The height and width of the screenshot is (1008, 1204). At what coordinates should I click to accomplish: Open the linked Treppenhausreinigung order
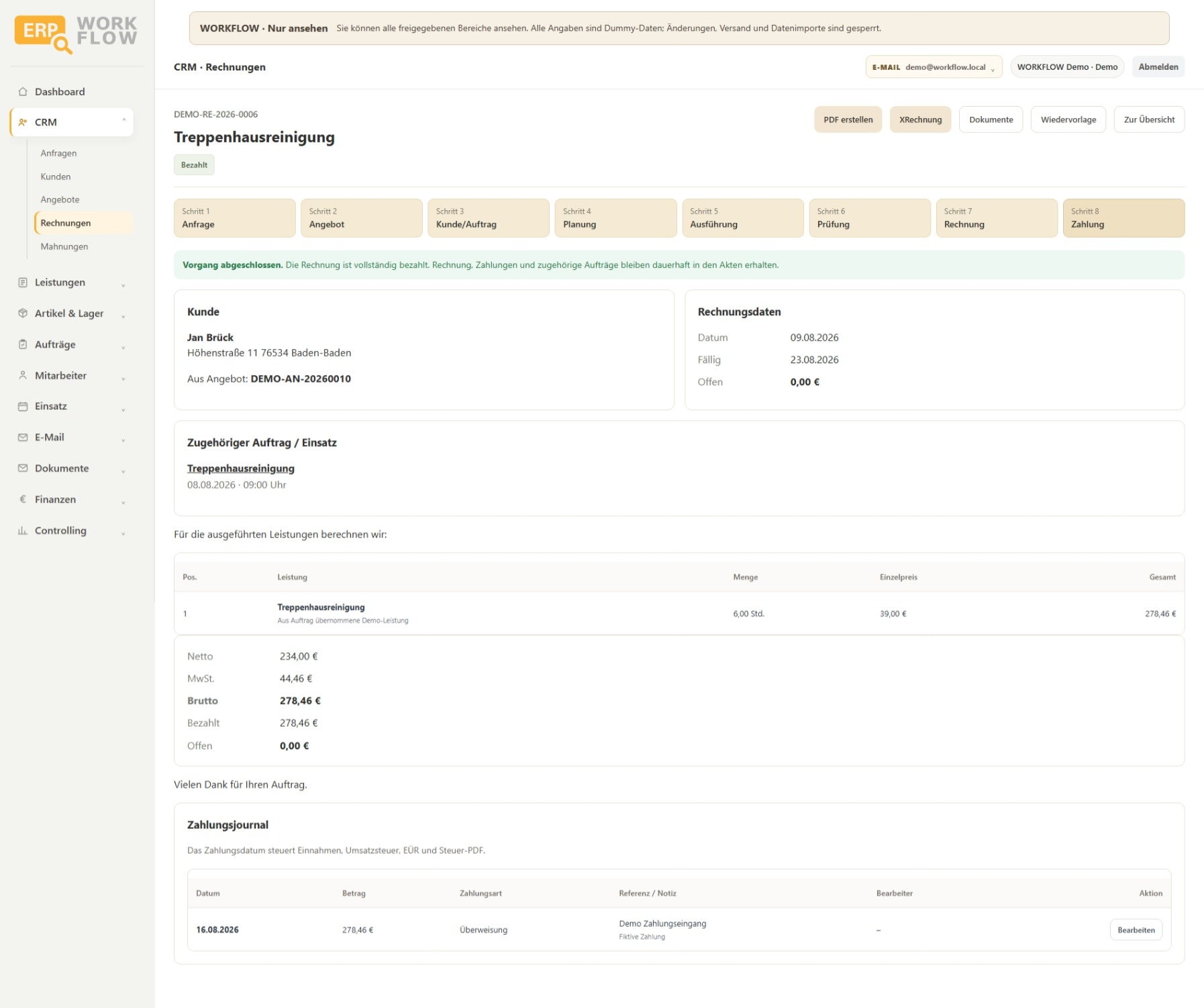pyautogui.click(x=240, y=468)
